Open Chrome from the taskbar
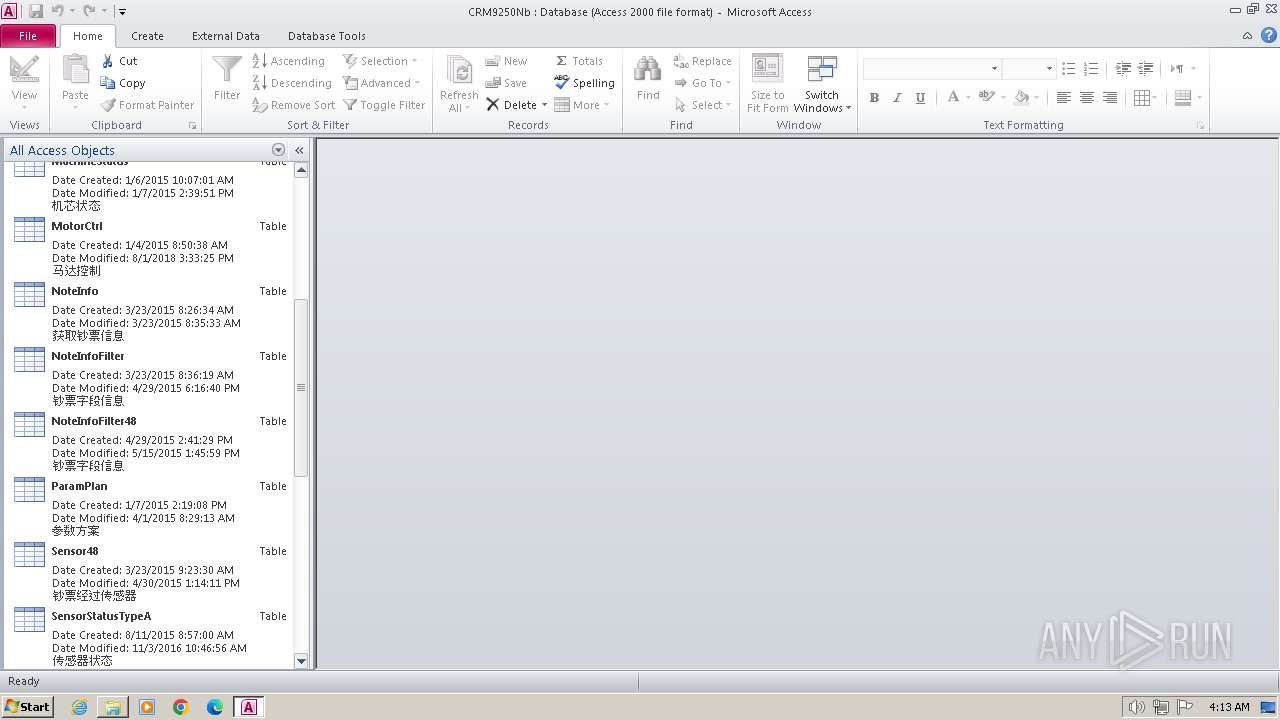This screenshot has height=720, width=1280. [181, 707]
